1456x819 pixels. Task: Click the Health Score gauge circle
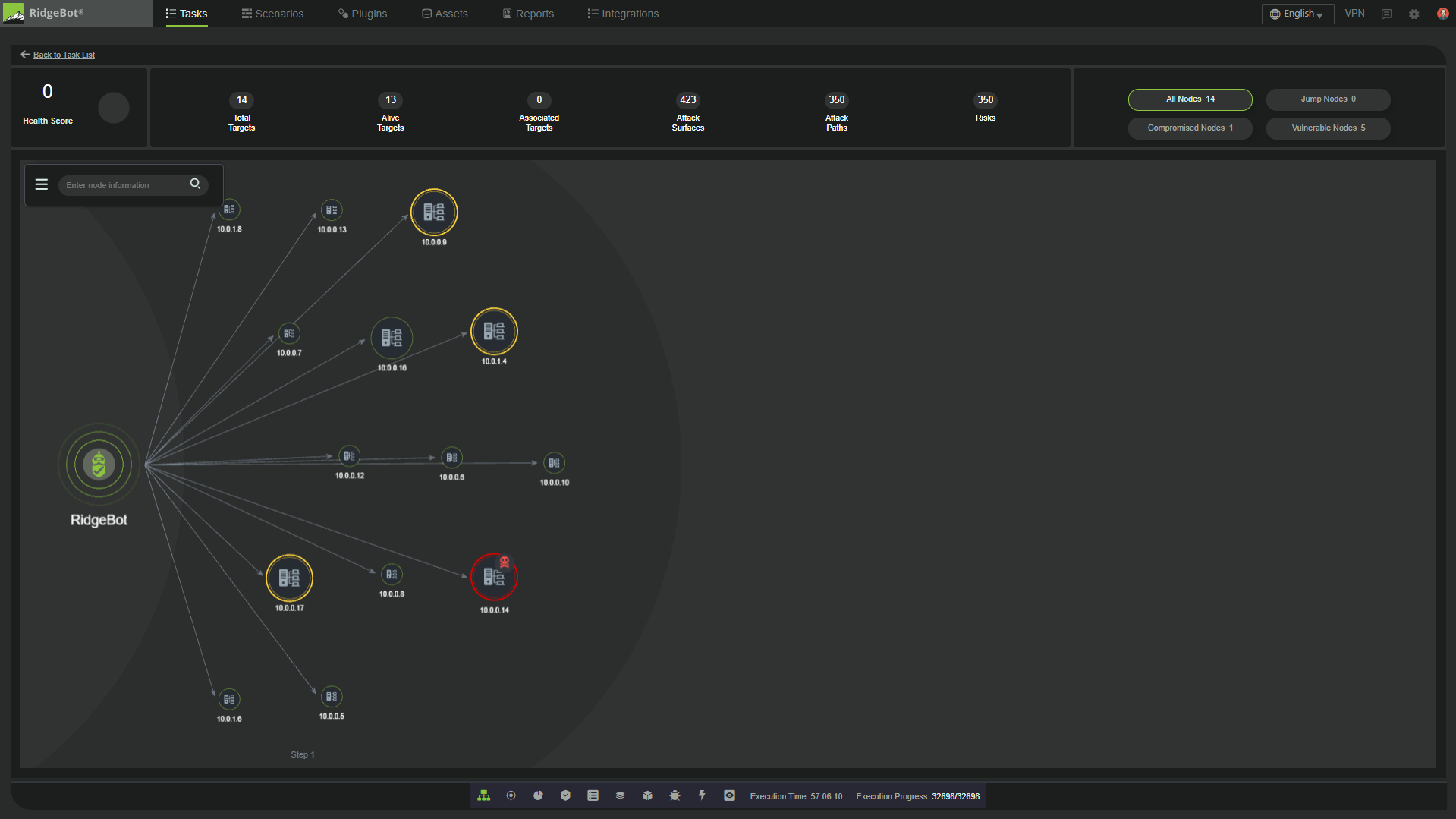coord(114,108)
